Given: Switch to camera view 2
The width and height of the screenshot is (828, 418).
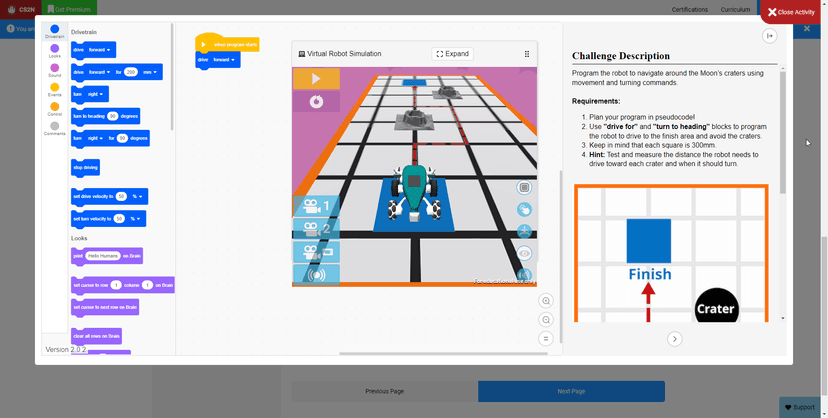Looking at the screenshot, I should tap(316, 229).
